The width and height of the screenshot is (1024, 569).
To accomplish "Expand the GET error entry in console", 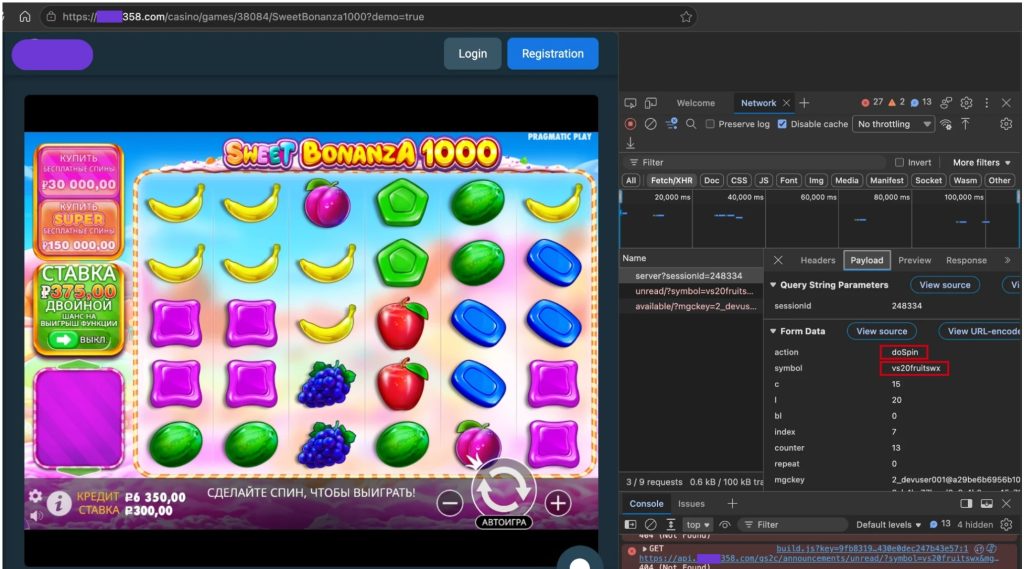I will [645, 549].
